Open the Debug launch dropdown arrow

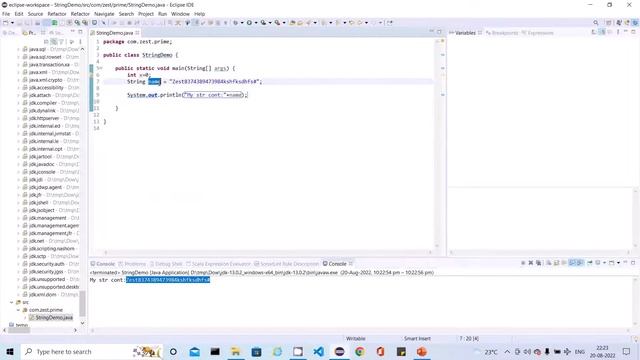point(242,23)
